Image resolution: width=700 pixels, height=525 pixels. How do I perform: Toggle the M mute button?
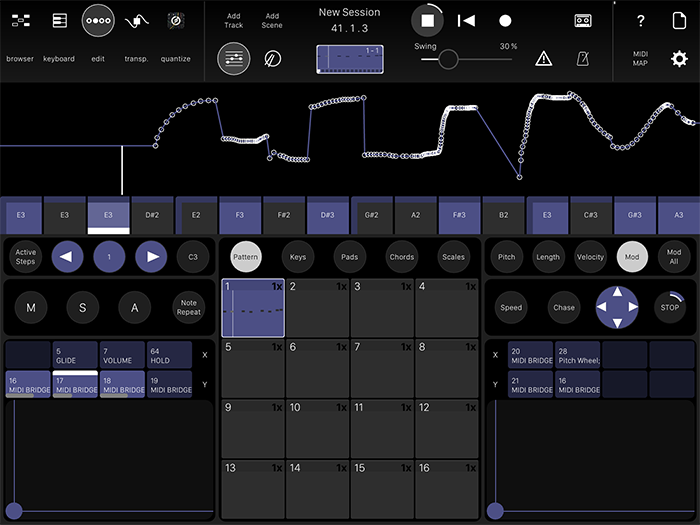click(31, 308)
